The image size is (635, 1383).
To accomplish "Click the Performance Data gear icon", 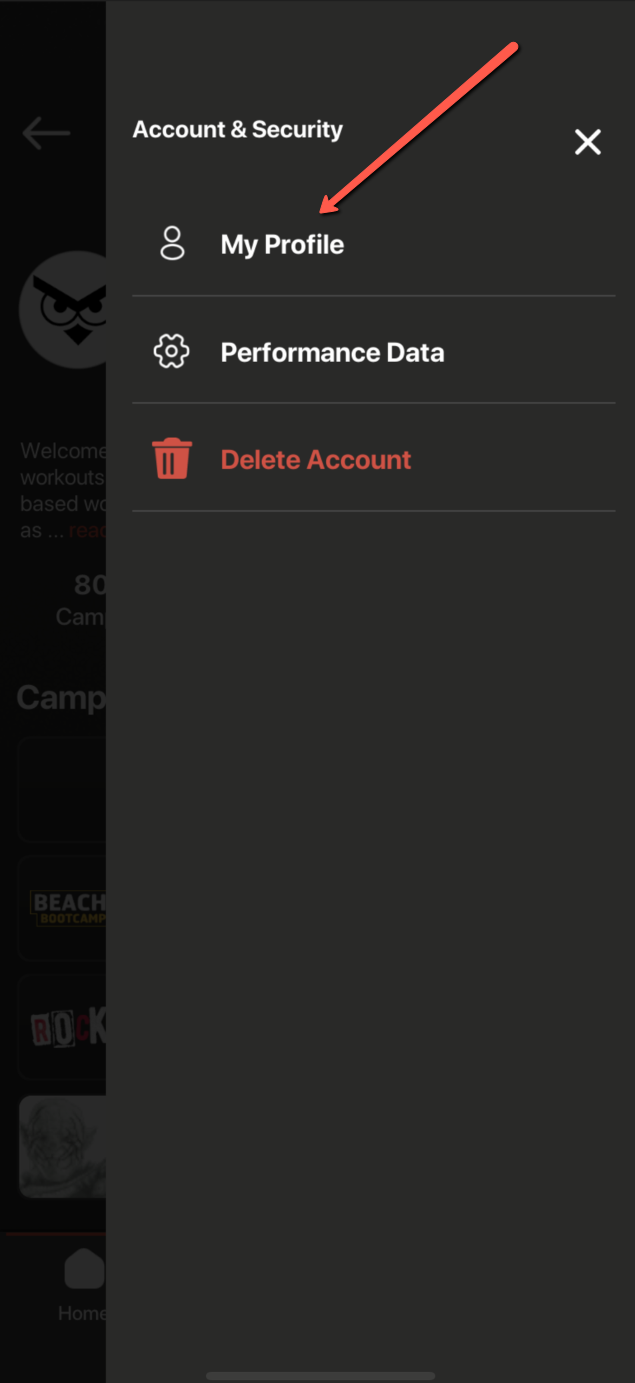I will (x=172, y=352).
